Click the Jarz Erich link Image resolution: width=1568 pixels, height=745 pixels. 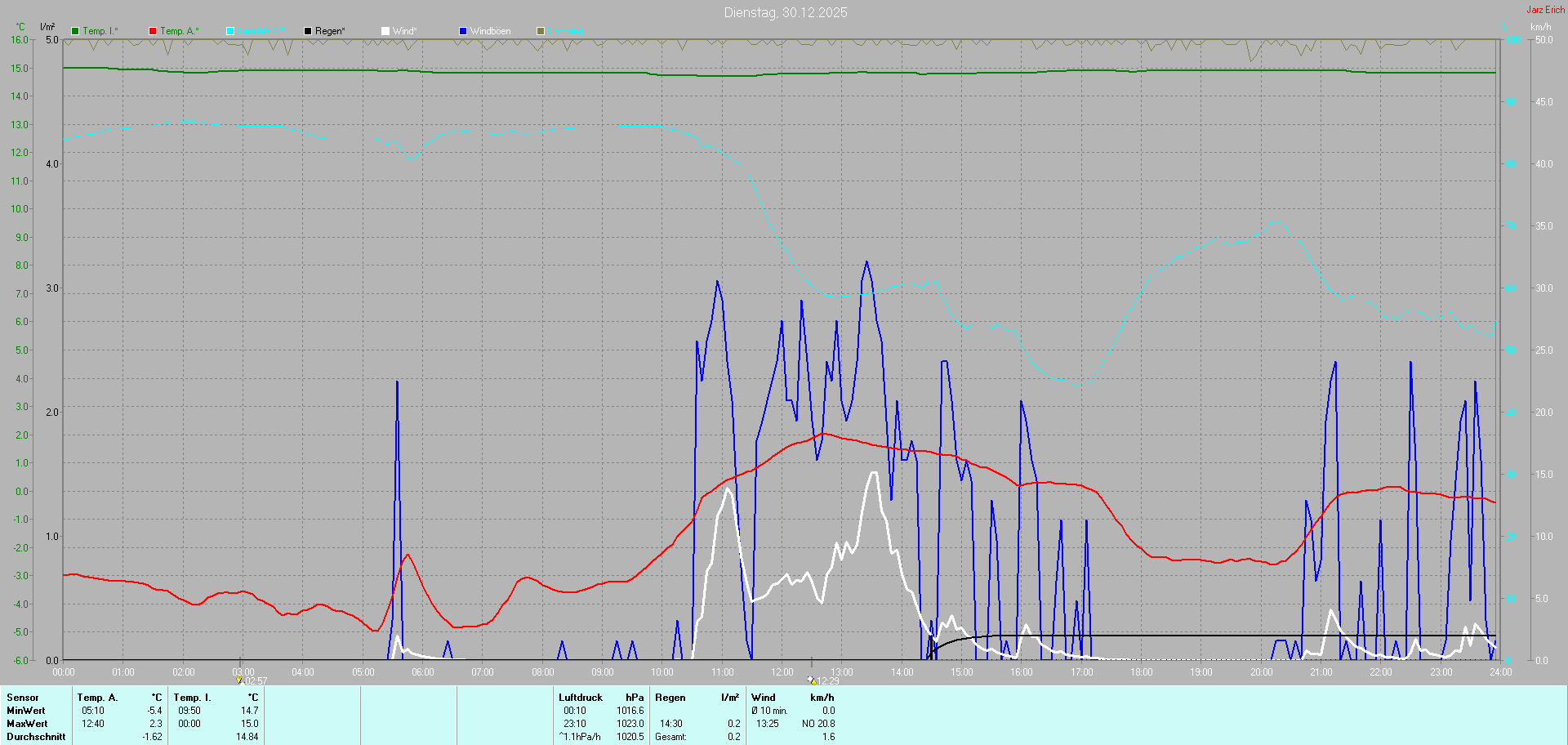point(1545,10)
